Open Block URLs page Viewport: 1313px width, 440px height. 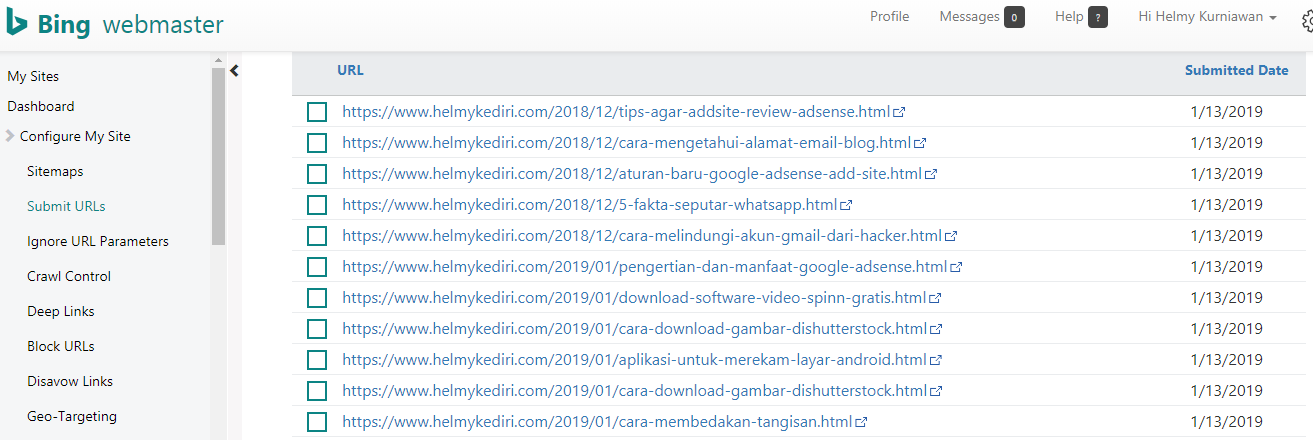pos(61,346)
